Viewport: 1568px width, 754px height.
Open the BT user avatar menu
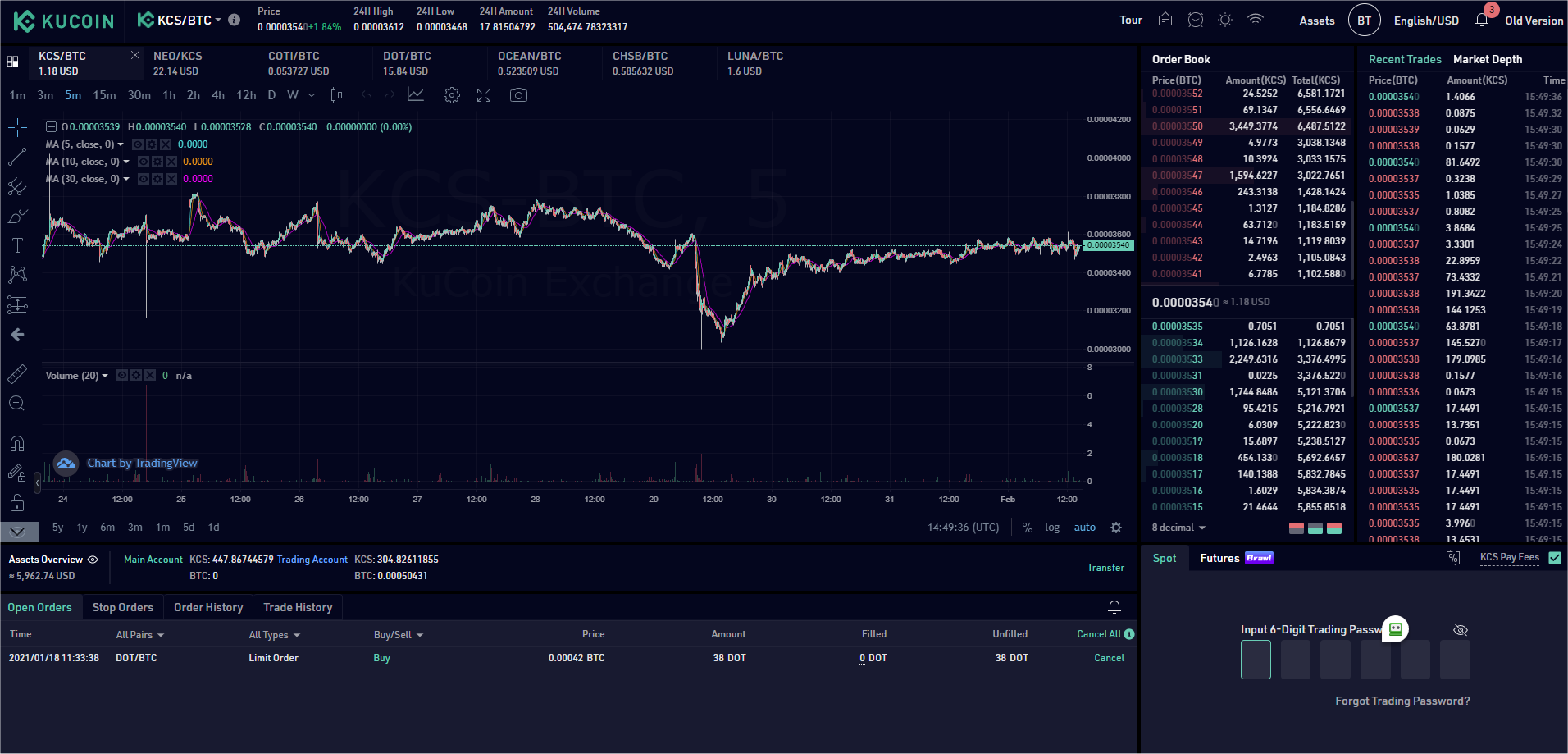[1365, 21]
